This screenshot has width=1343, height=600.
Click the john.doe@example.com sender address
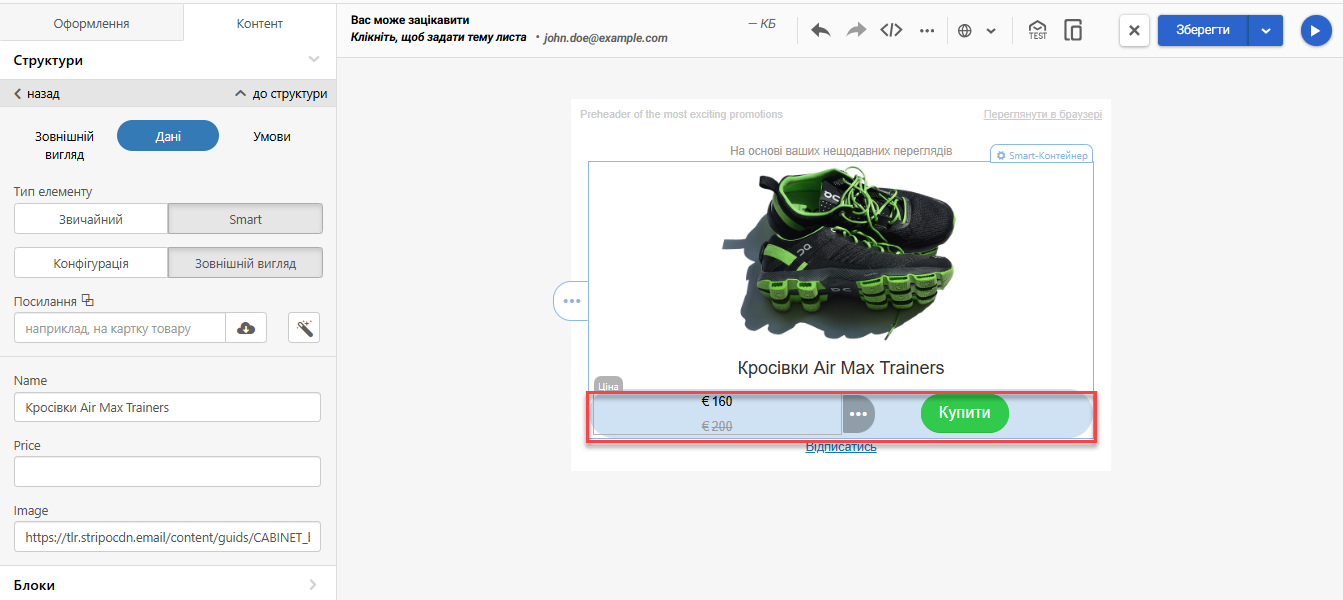coord(605,38)
